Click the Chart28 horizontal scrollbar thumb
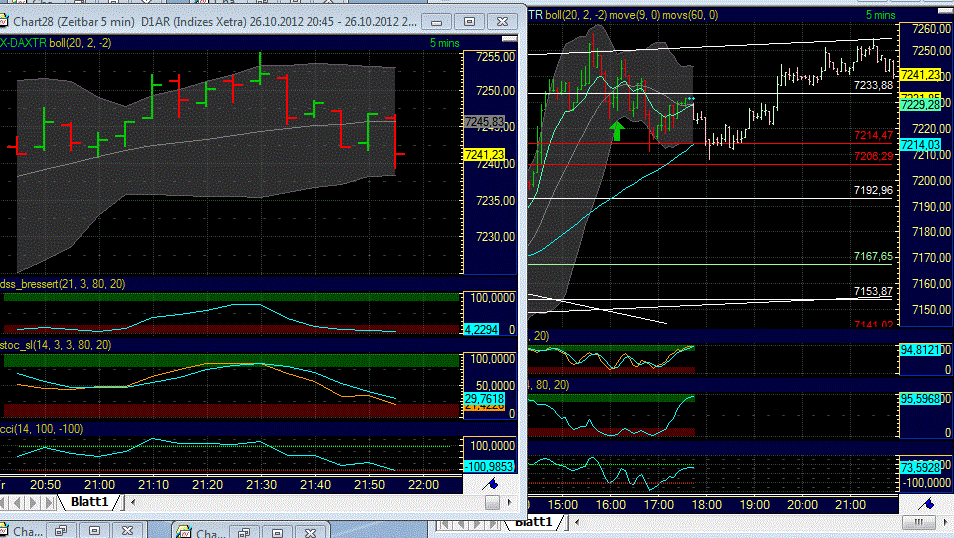954x538 pixels. [x=492, y=502]
